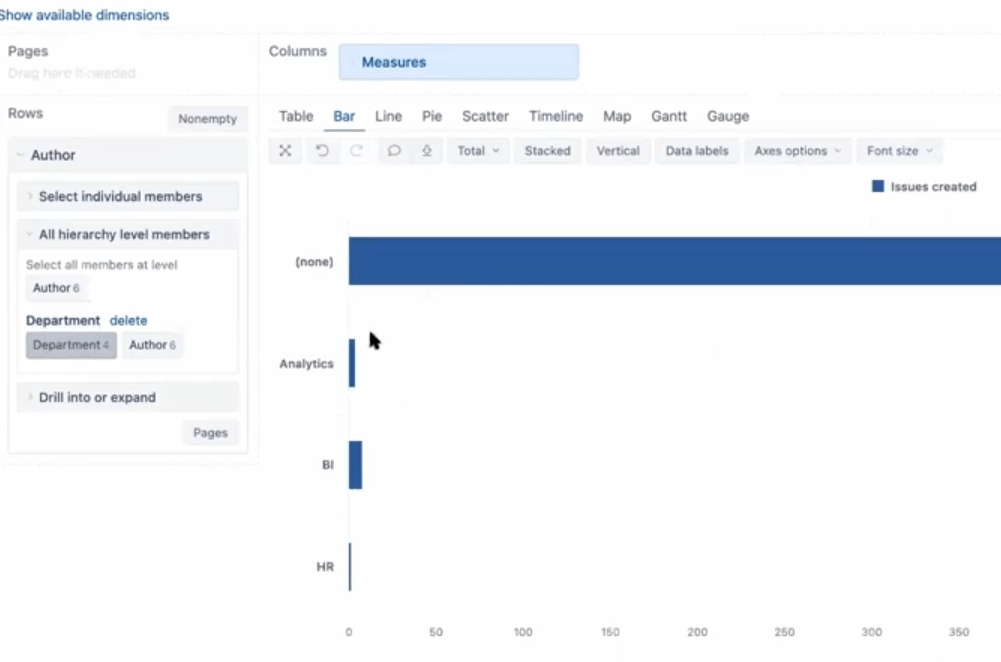
Task: Click the export download icon
Action: tap(426, 151)
